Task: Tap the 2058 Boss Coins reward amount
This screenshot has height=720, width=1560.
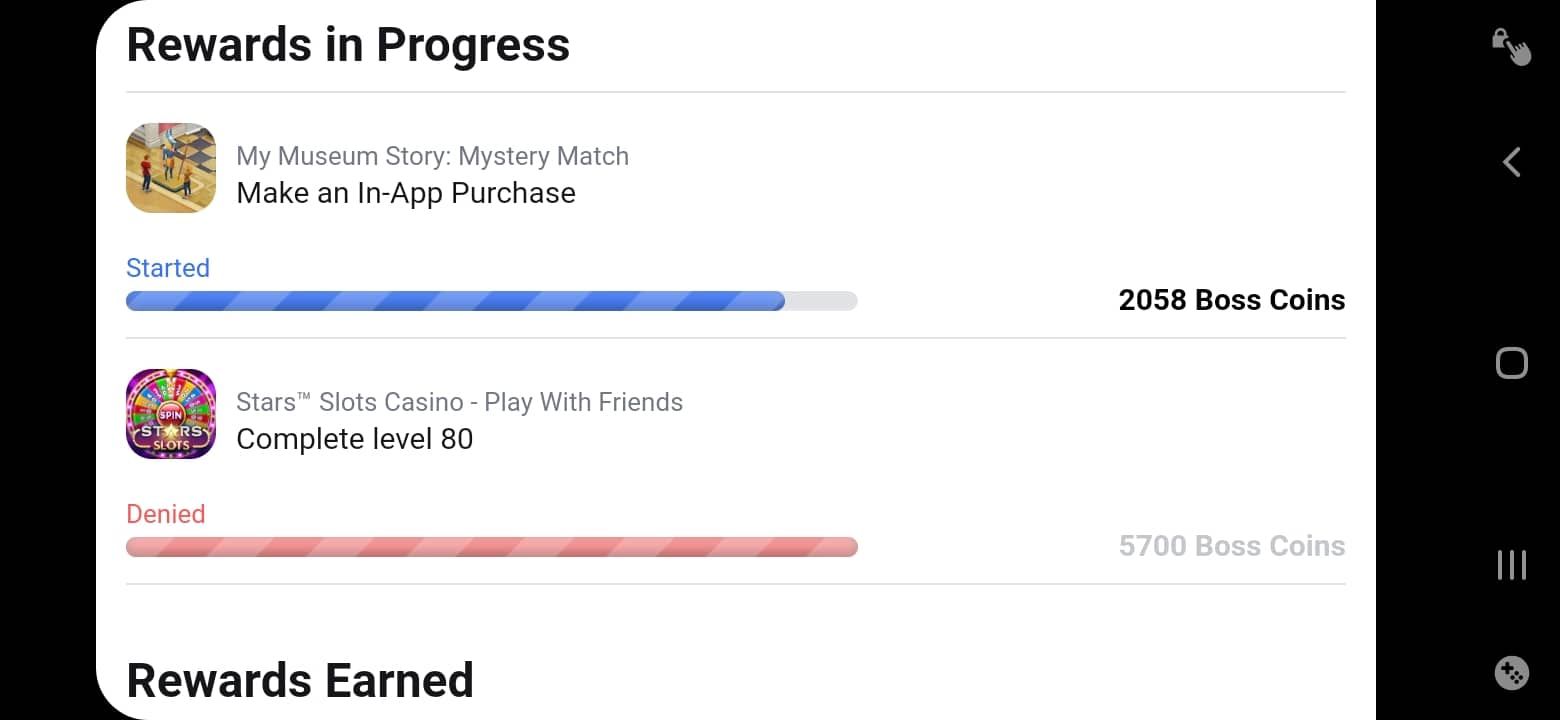Action: coord(1232,300)
